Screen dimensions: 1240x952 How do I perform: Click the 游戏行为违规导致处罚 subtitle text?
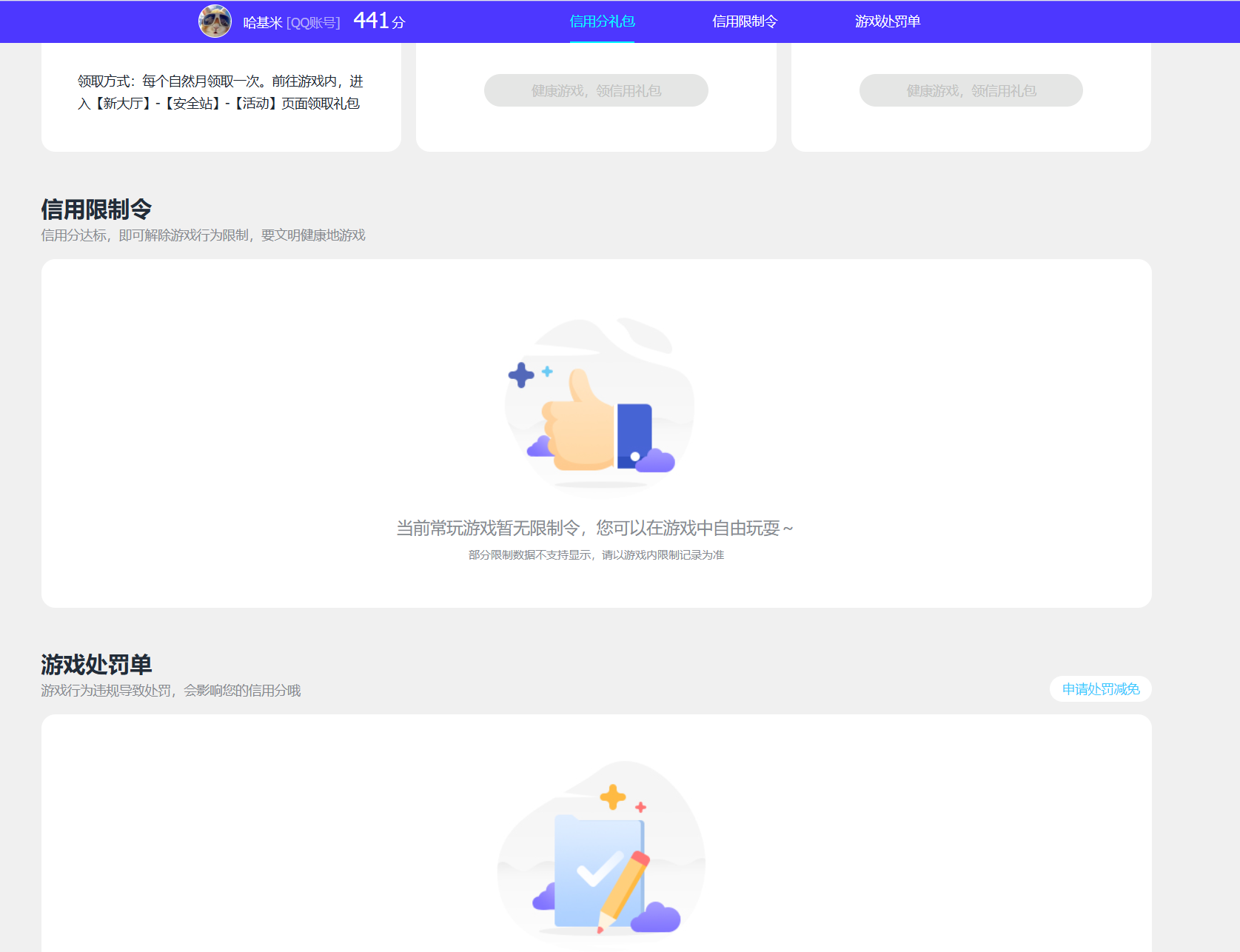pos(170,691)
